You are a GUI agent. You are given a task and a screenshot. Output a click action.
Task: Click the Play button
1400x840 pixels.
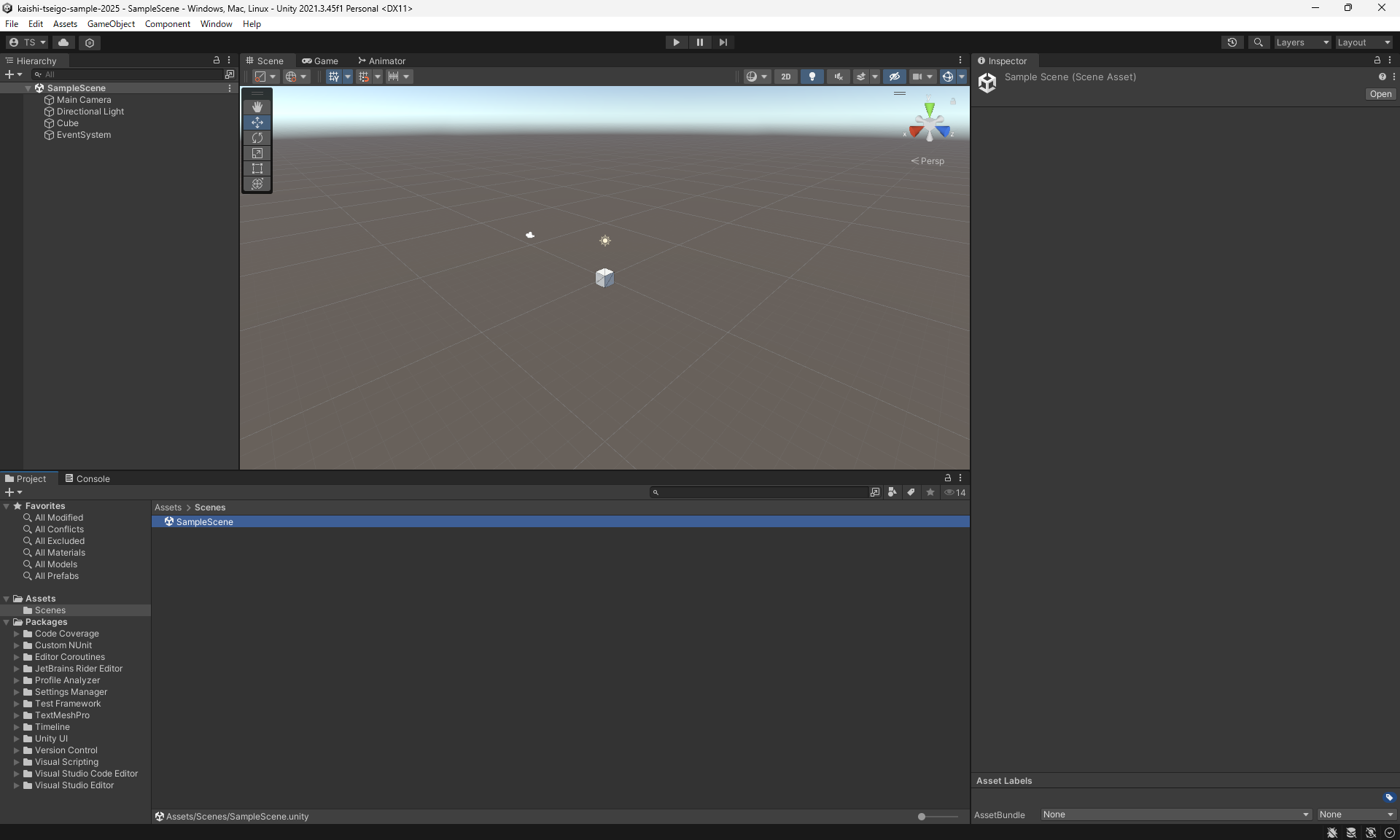click(x=676, y=42)
